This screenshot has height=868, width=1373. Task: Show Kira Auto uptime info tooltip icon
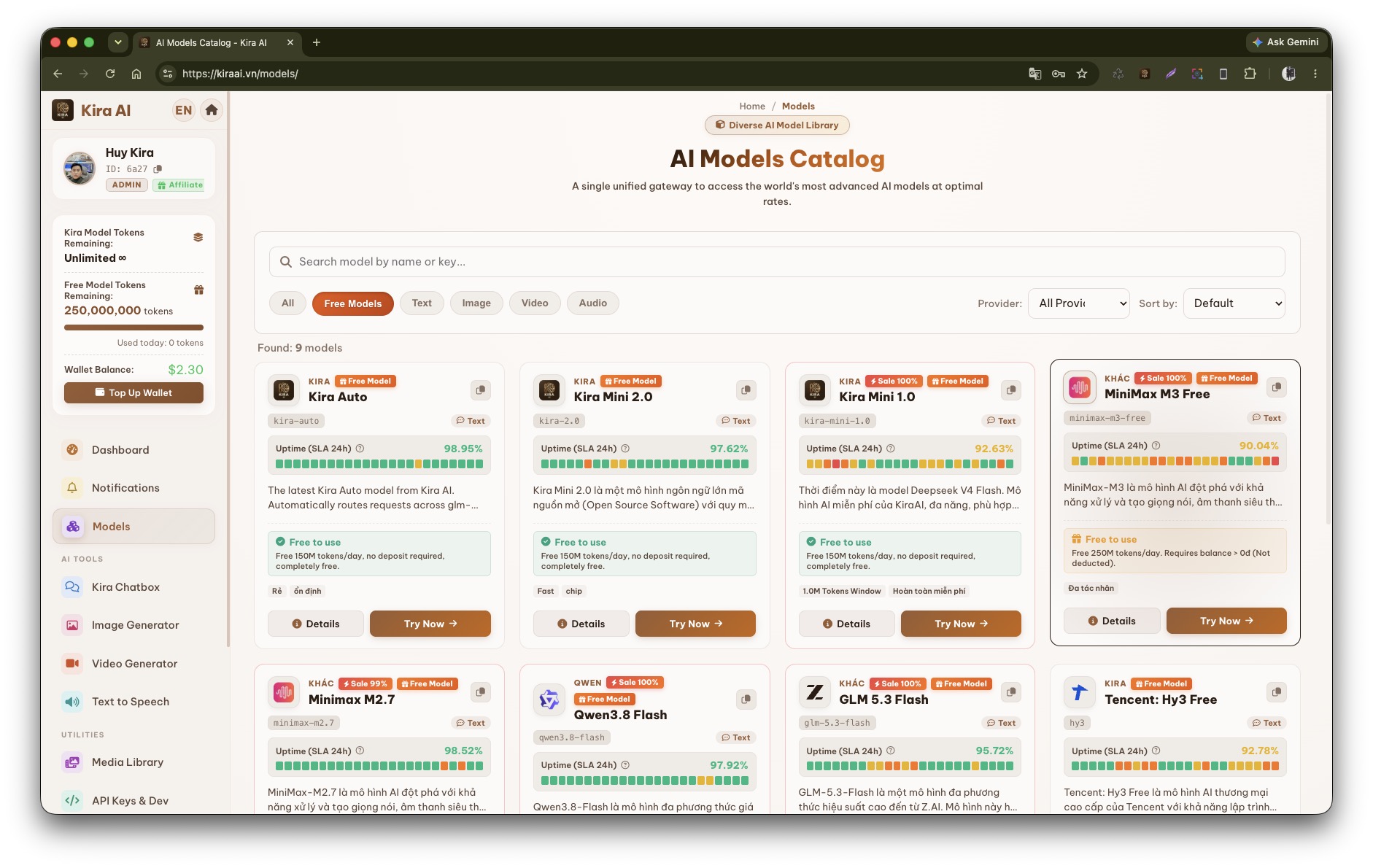pos(360,449)
